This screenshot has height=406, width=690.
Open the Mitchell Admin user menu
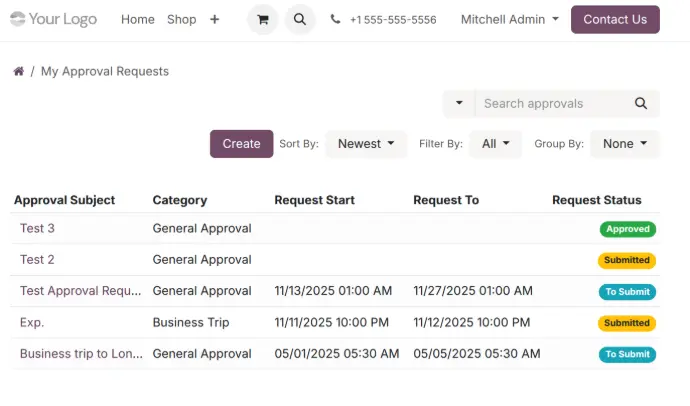click(509, 19)
